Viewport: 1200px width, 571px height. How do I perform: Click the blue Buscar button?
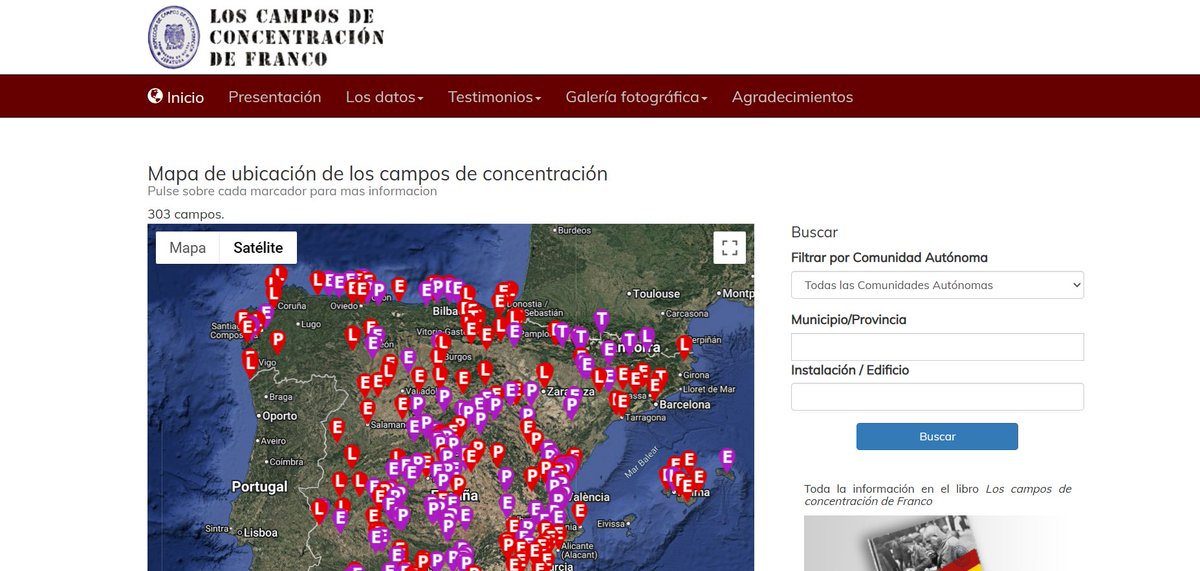click(x=937, y=437)
